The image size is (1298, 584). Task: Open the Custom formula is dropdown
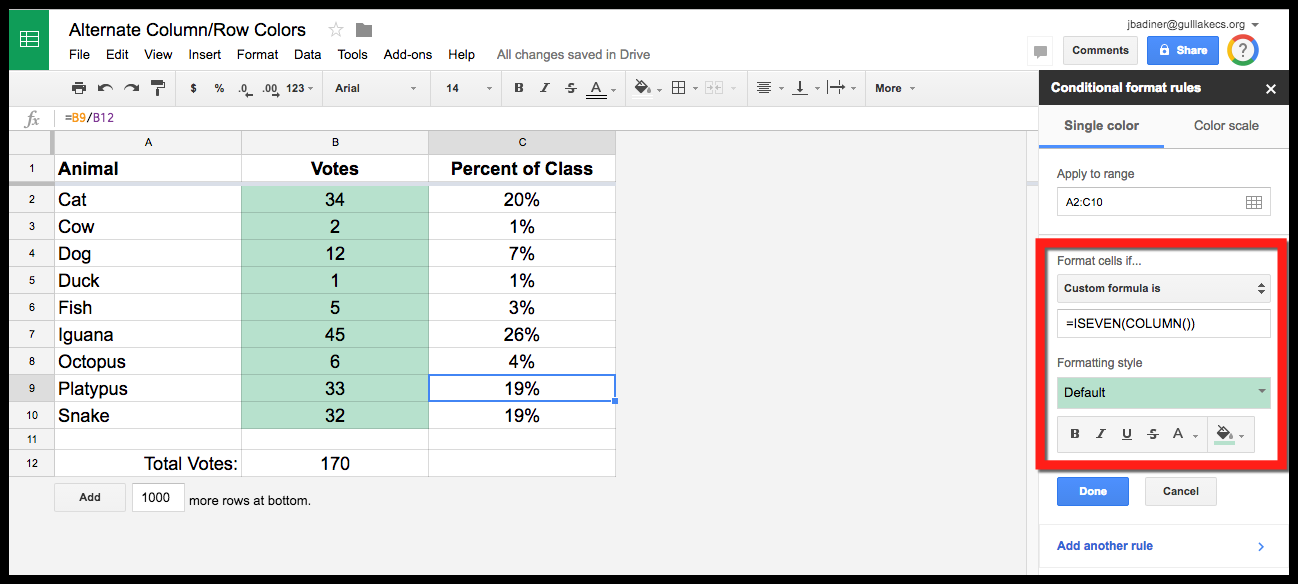1164,289
